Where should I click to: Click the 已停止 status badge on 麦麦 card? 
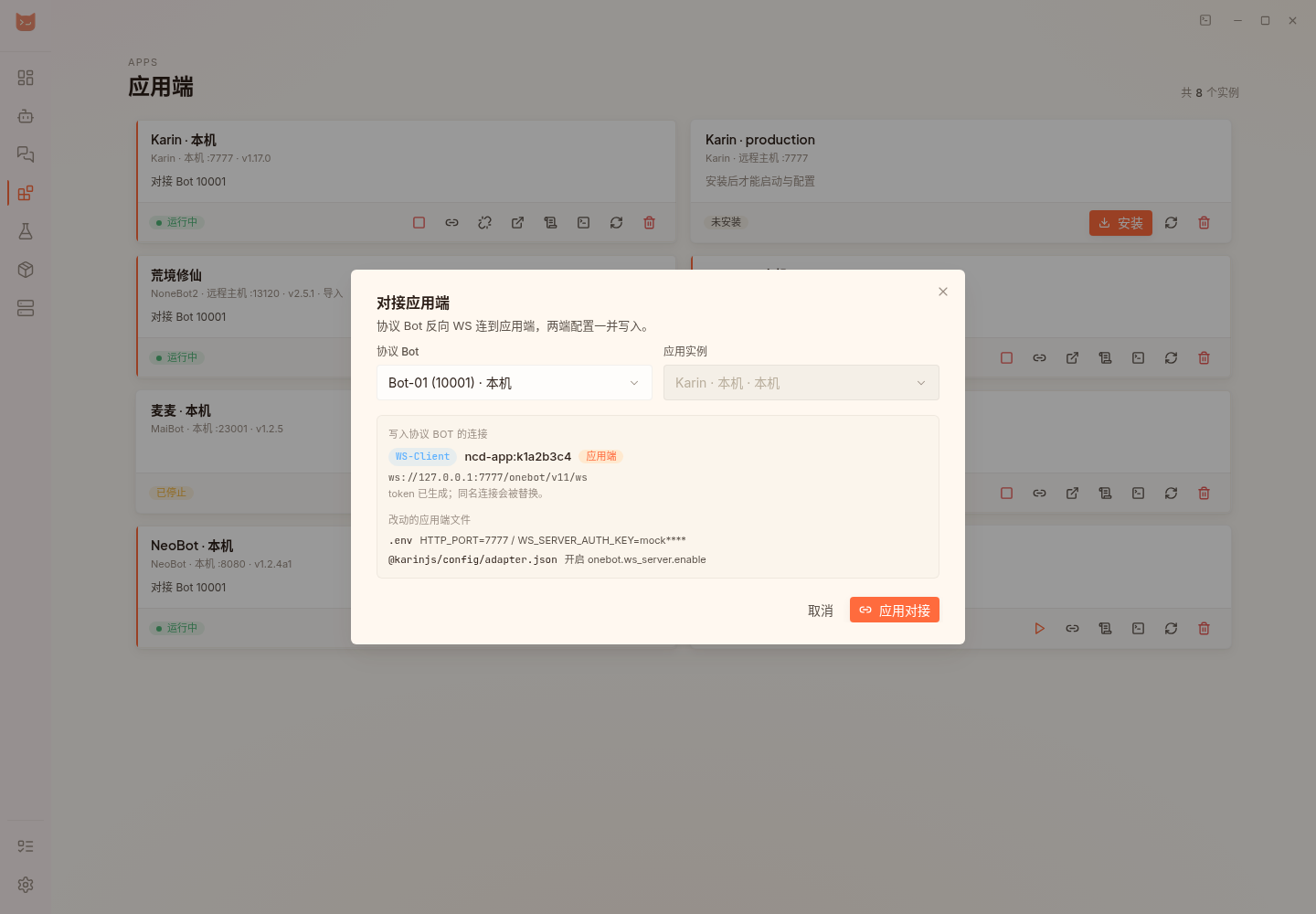[171, 493]
